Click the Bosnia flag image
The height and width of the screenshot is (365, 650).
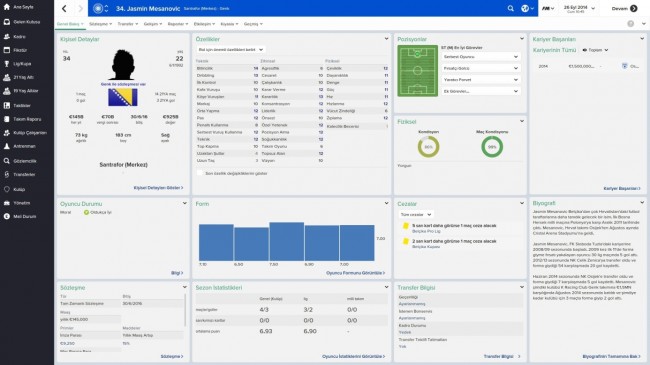pyautogui.click(x=123, y=97)
